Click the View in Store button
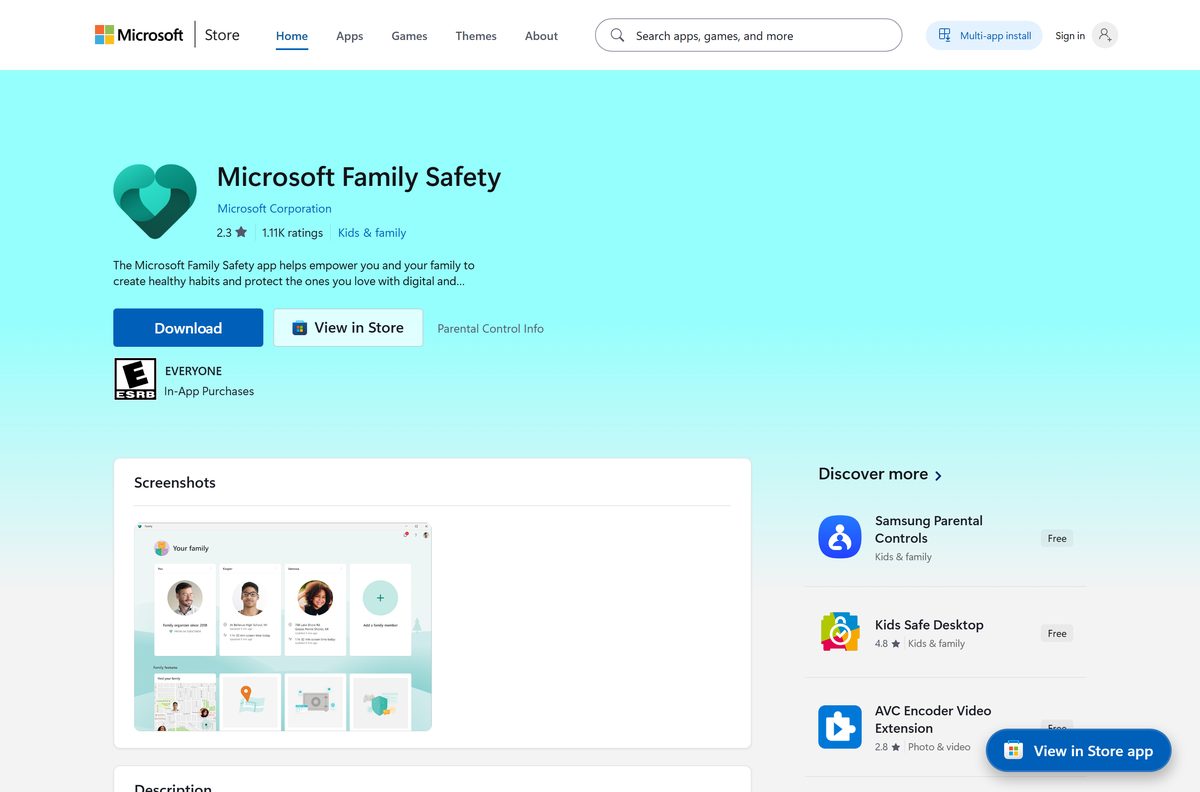 [x=348, y=328]
